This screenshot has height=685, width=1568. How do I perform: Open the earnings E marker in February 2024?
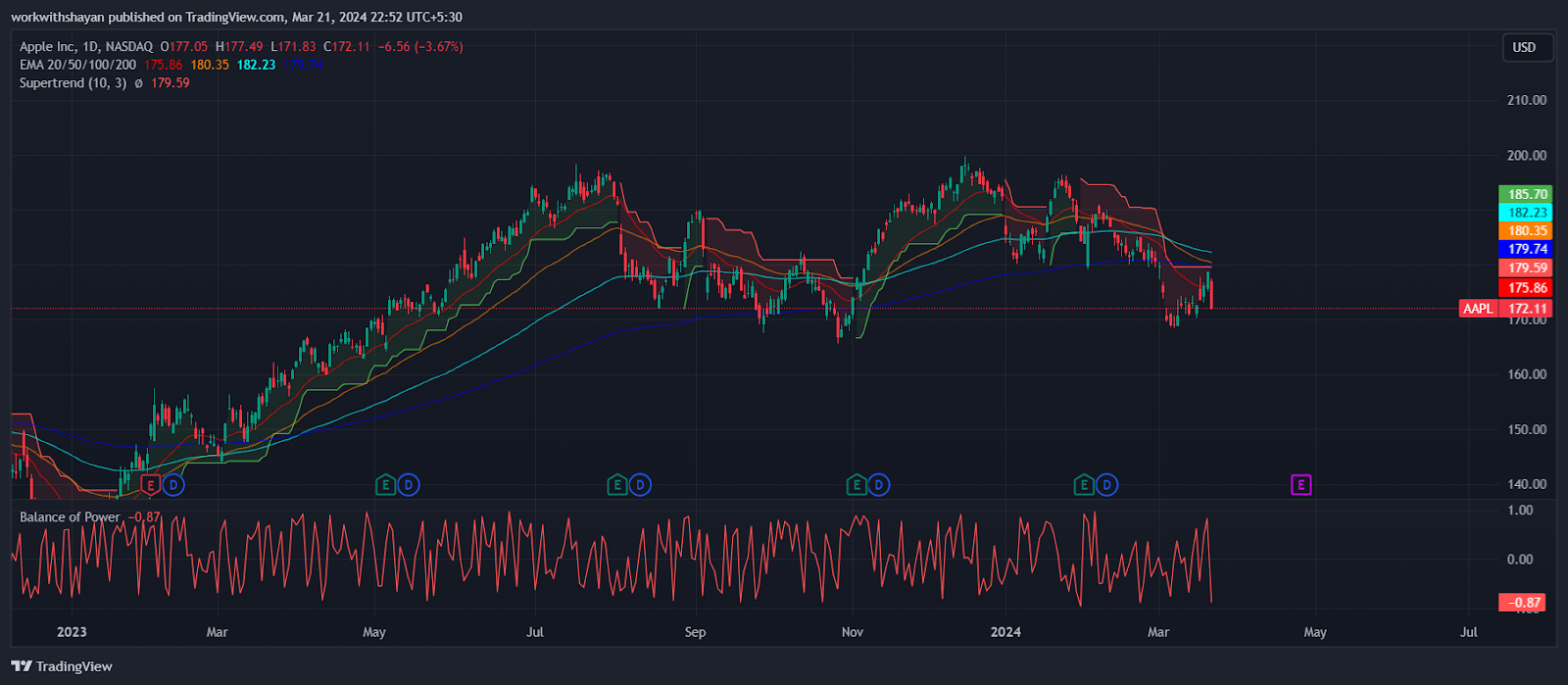pyautogui.click(x=1083, y=484)
